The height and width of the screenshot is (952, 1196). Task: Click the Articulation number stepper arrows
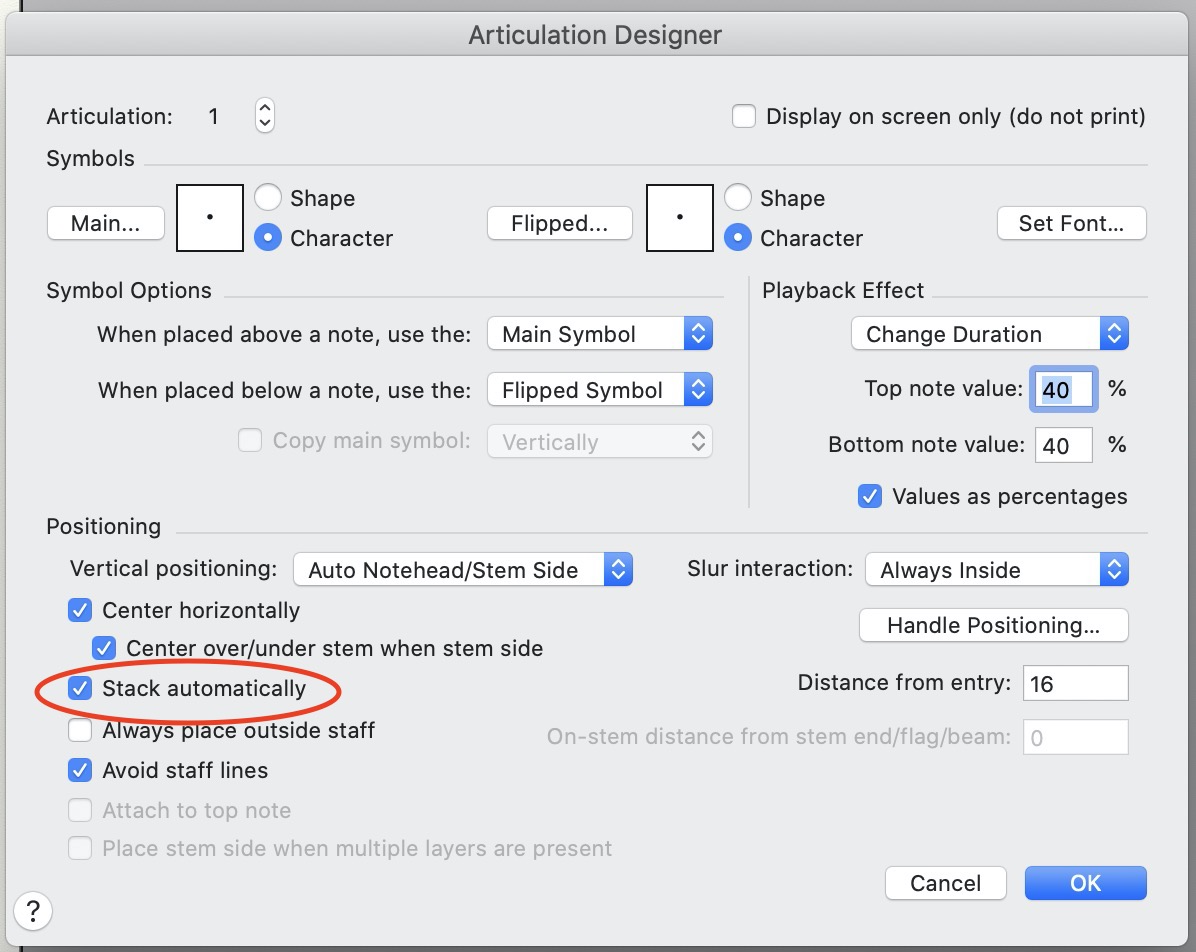[264, 116]
